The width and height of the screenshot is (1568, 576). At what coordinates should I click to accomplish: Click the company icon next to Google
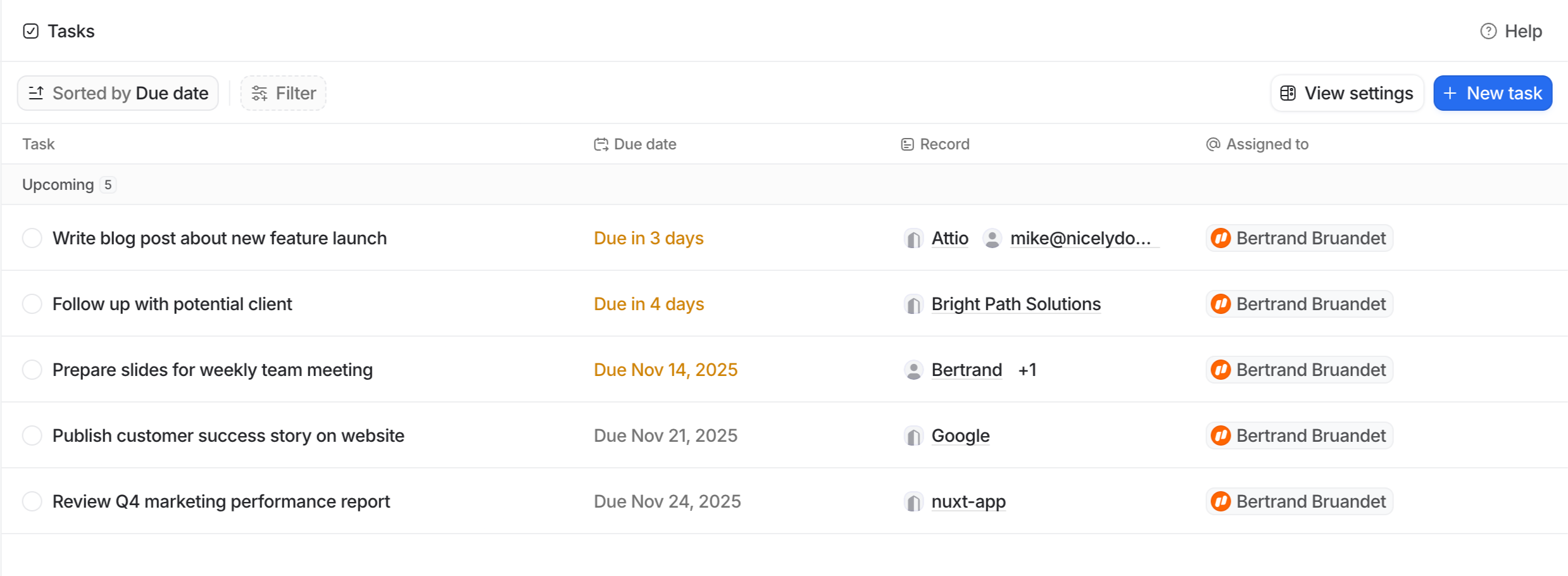pos(913,436)
